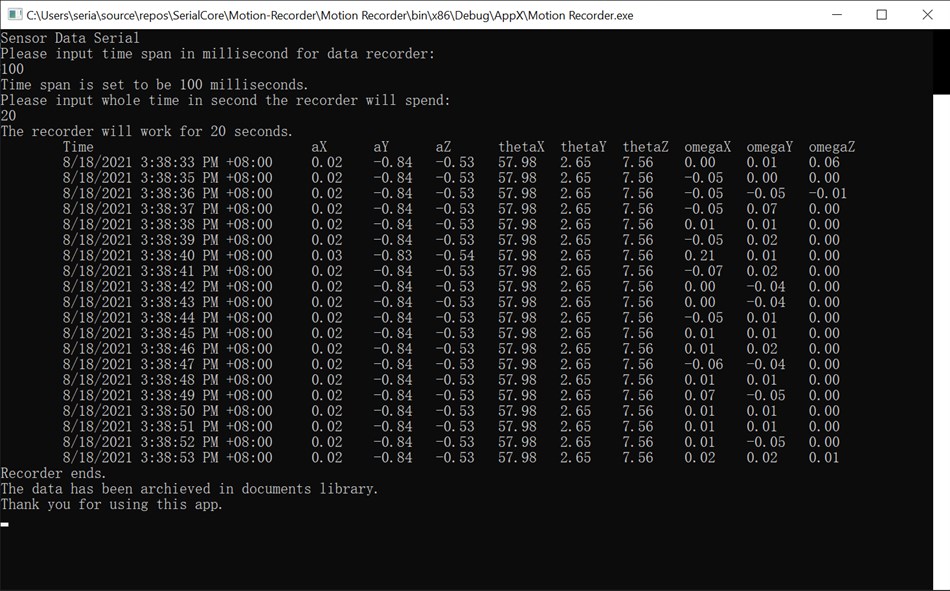Click timestamp '8/18/2021 3:38:41 PM +08:00'
This screenshot has height=591, width=950.
click(167, 271)
